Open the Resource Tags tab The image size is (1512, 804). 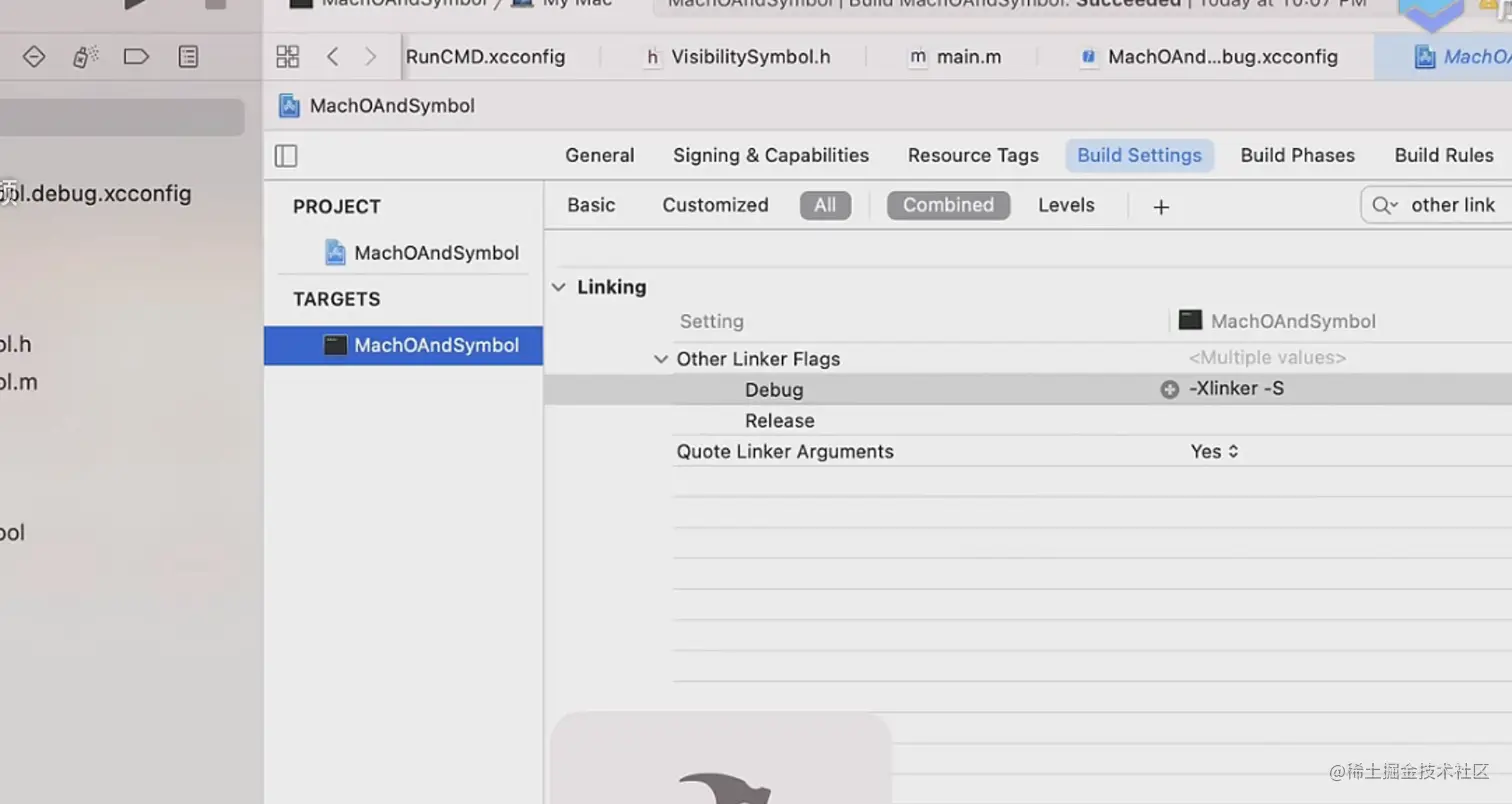tap(973, 155)
